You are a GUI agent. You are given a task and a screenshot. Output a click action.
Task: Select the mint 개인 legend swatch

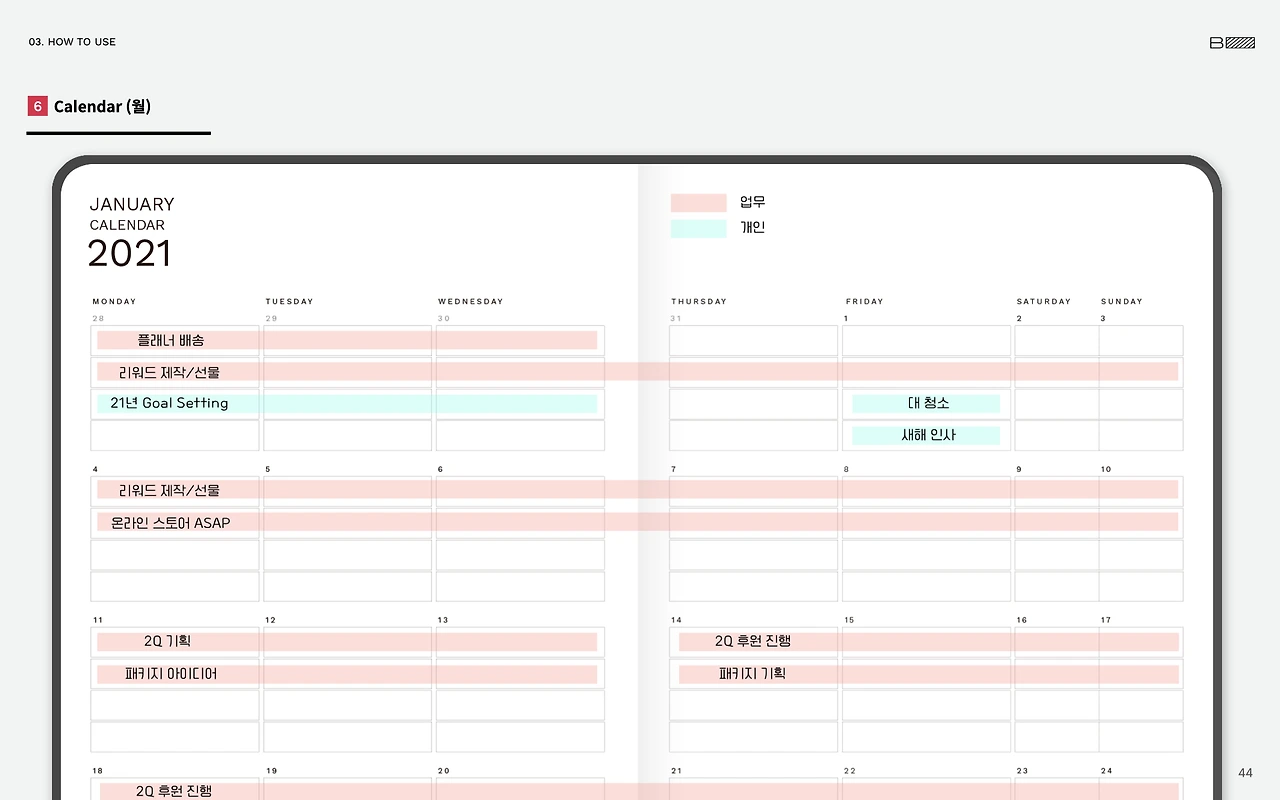[x=698, y=228]
